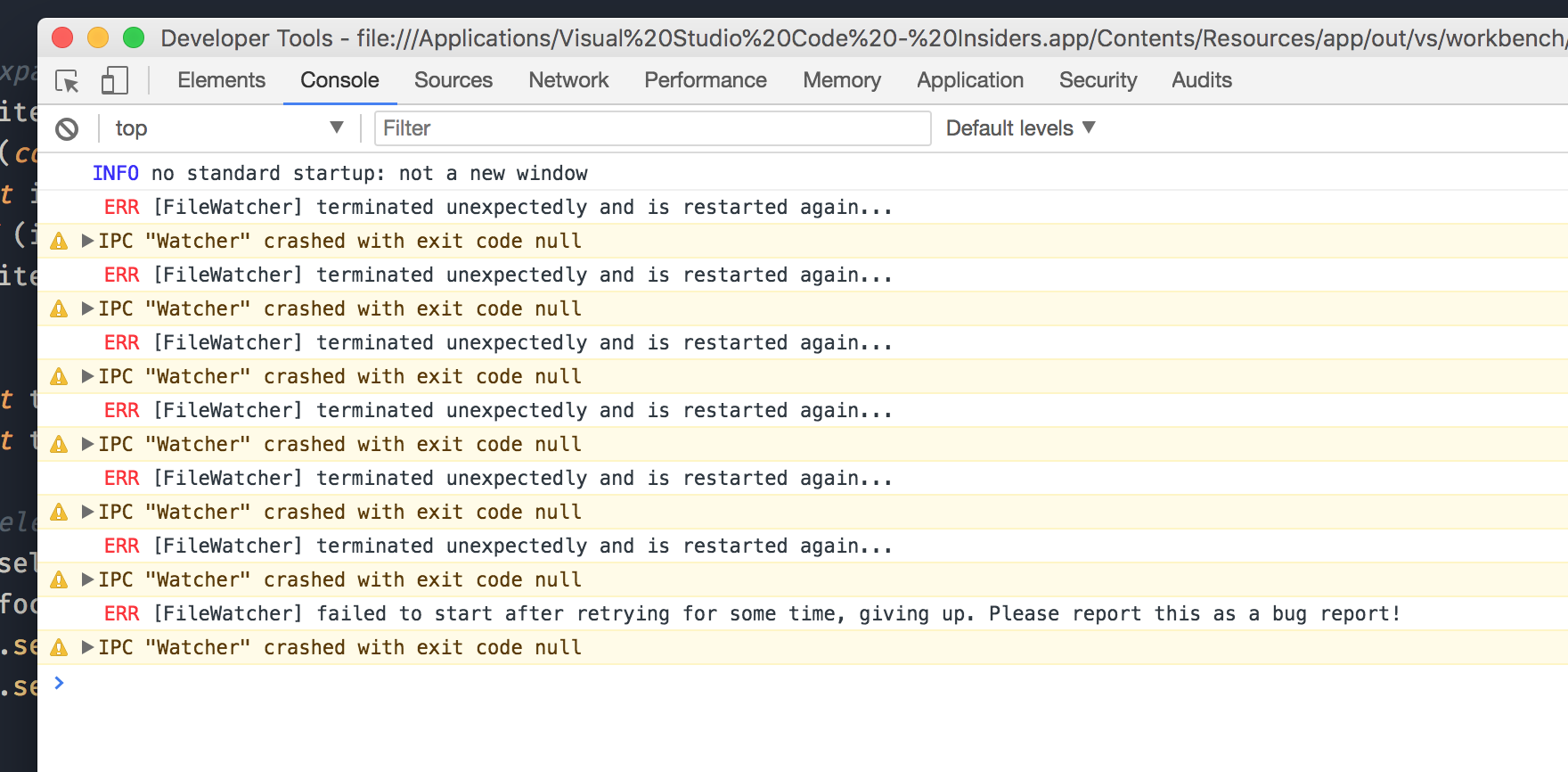This screenshot has width=1568, height=772.
Task: Click the blue console prompt chevron
Action: coord(59,683)
